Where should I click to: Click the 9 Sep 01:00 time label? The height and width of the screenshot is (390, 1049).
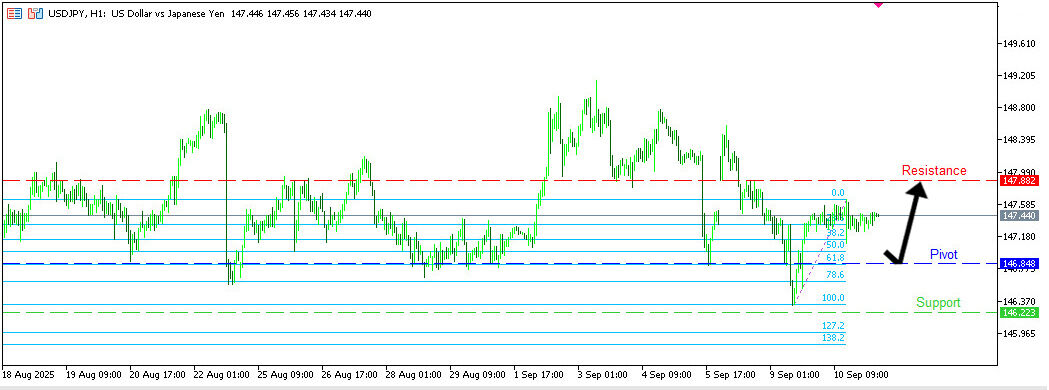click(x=795, y=375)
